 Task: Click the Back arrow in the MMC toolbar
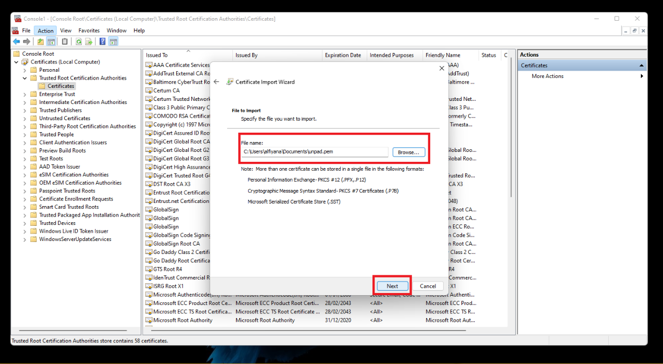point(16,41)
